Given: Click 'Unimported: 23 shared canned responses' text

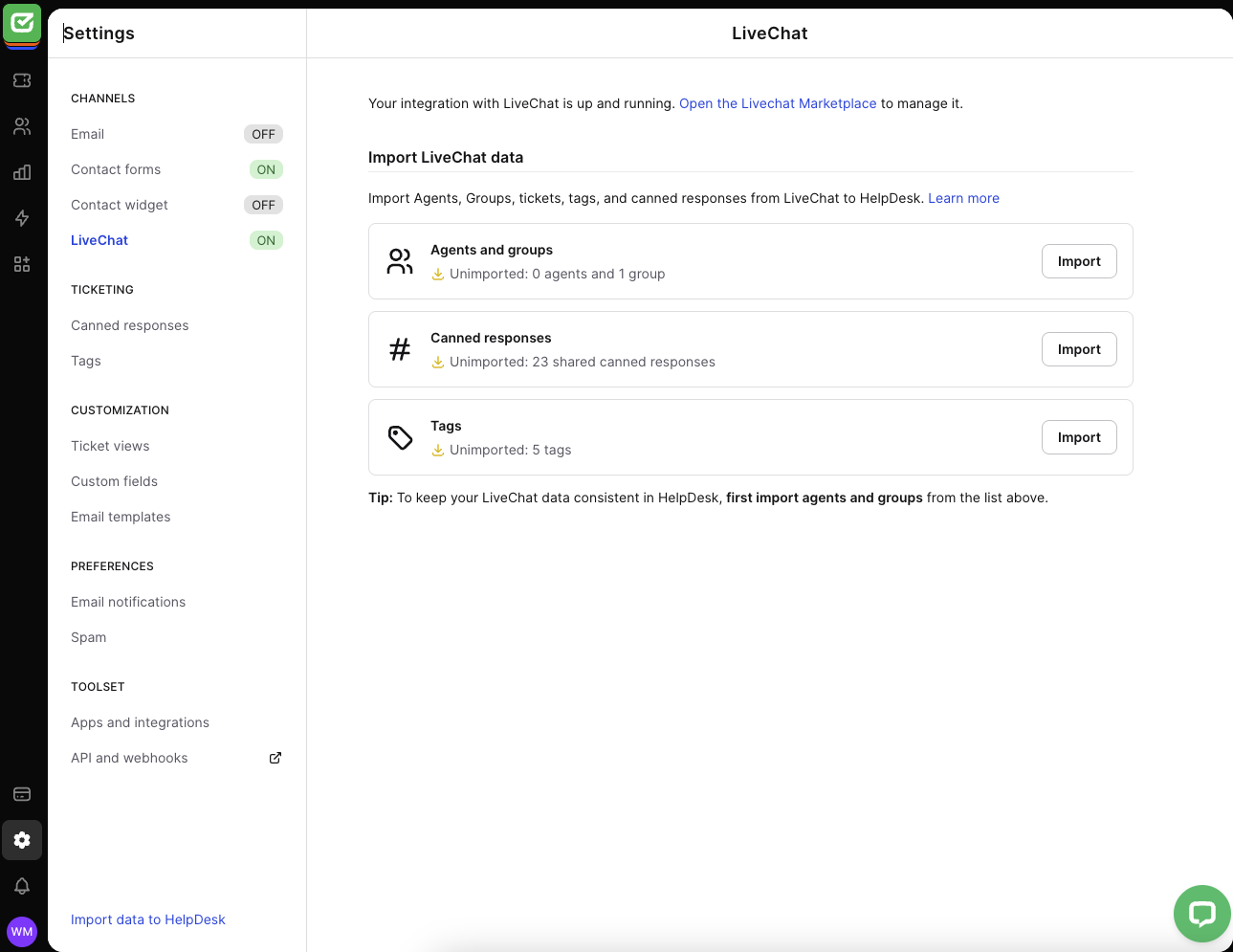Looking at the screenshot, I should point(583,362).
